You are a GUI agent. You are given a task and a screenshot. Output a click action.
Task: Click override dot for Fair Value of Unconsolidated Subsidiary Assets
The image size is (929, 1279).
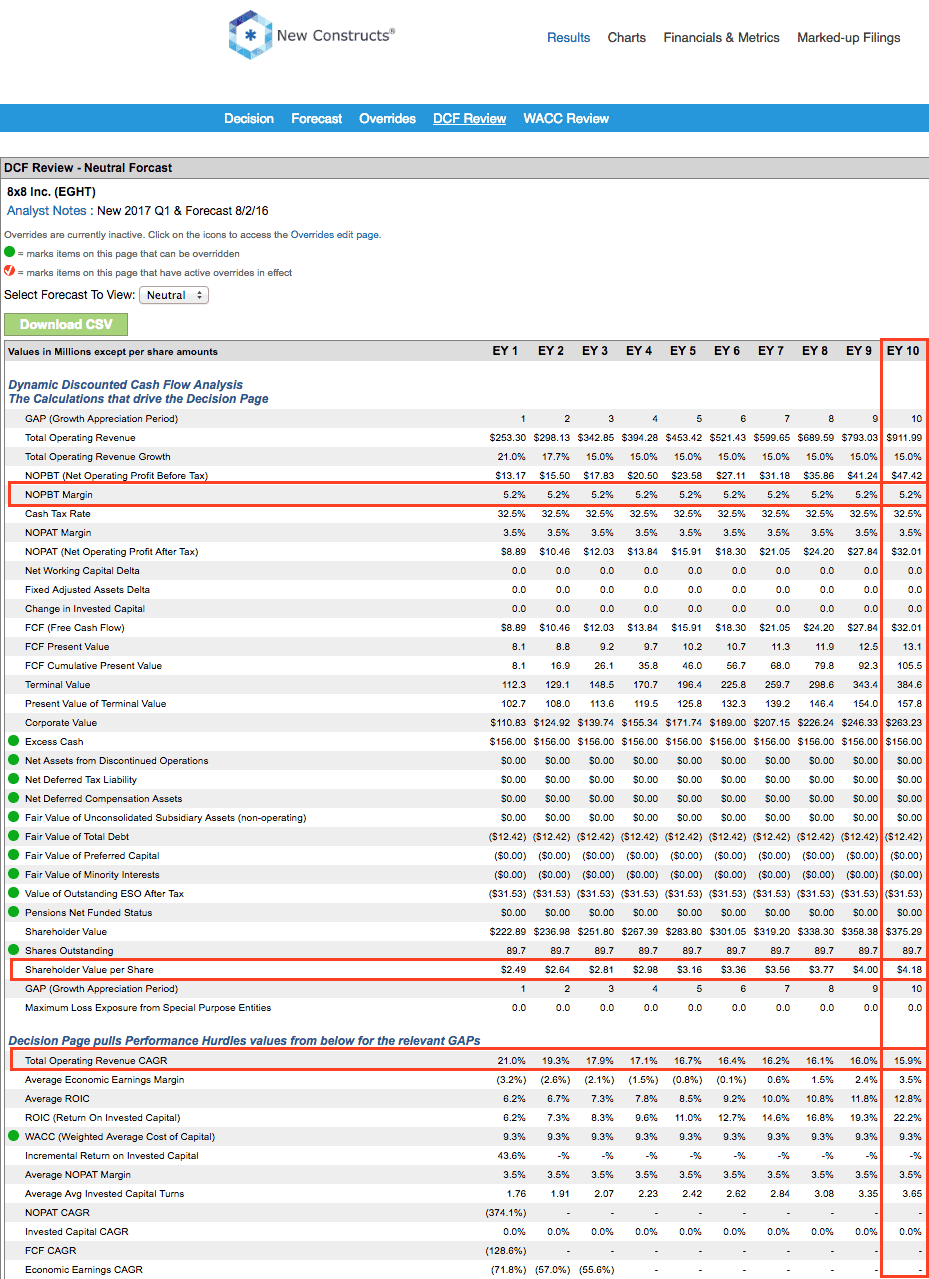coord(13,817)
